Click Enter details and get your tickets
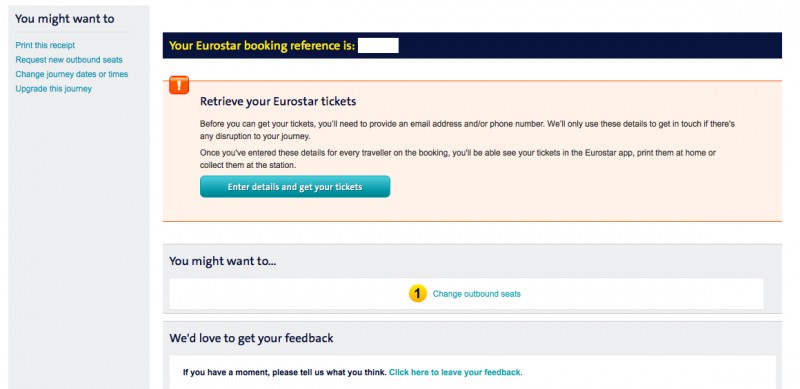 [295, 187]
